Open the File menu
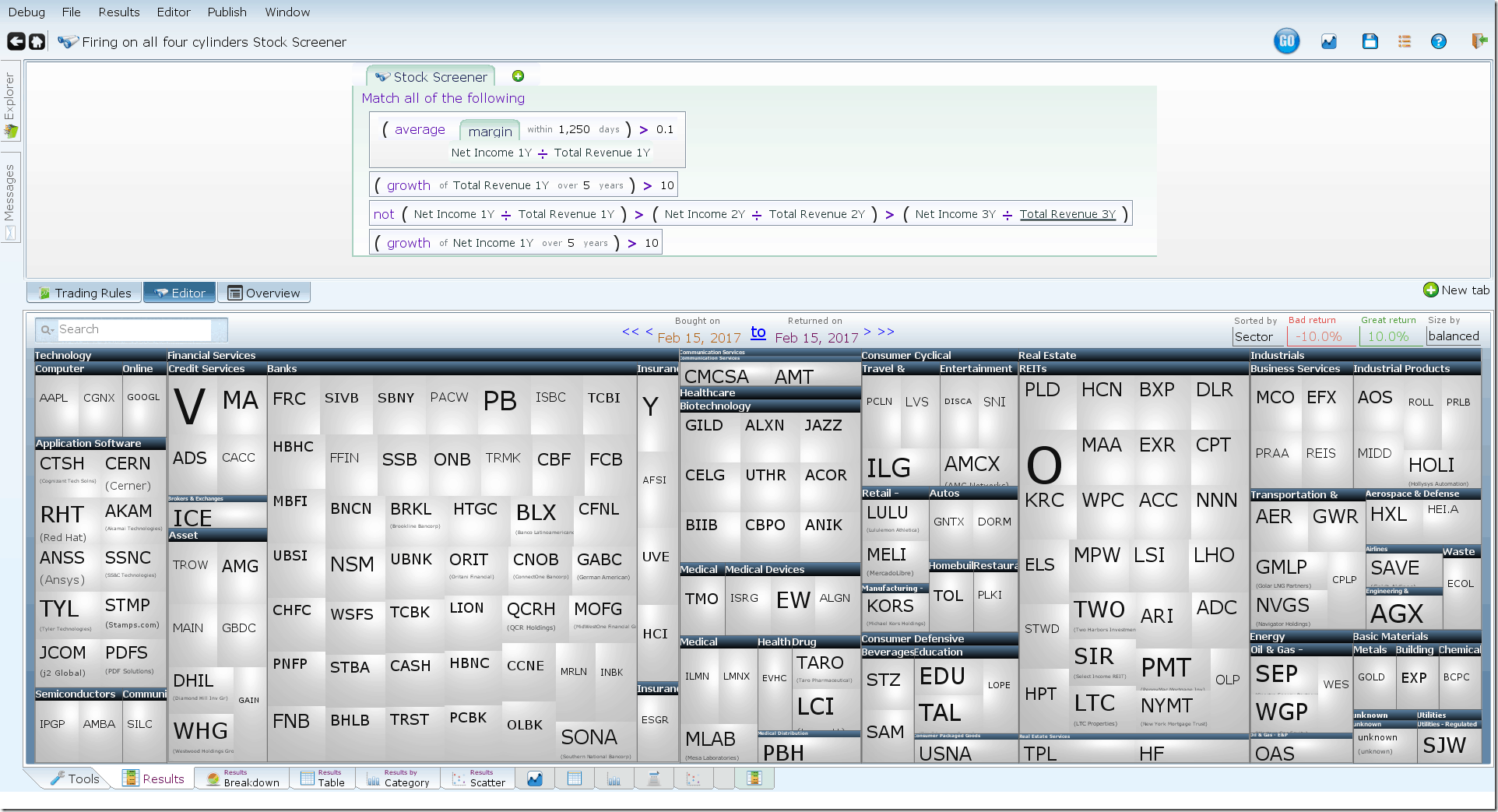The image size is (1498, 812). 71,12
